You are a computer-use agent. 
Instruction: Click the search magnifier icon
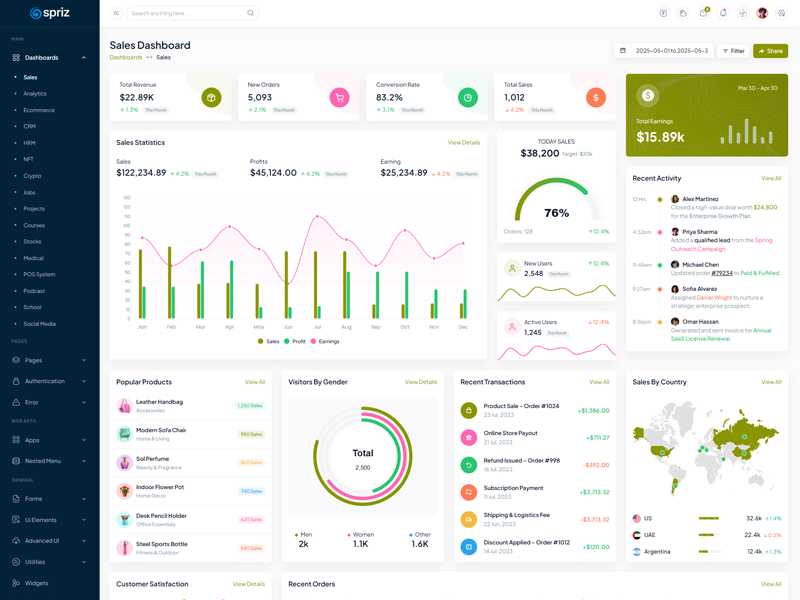point(250,13)
